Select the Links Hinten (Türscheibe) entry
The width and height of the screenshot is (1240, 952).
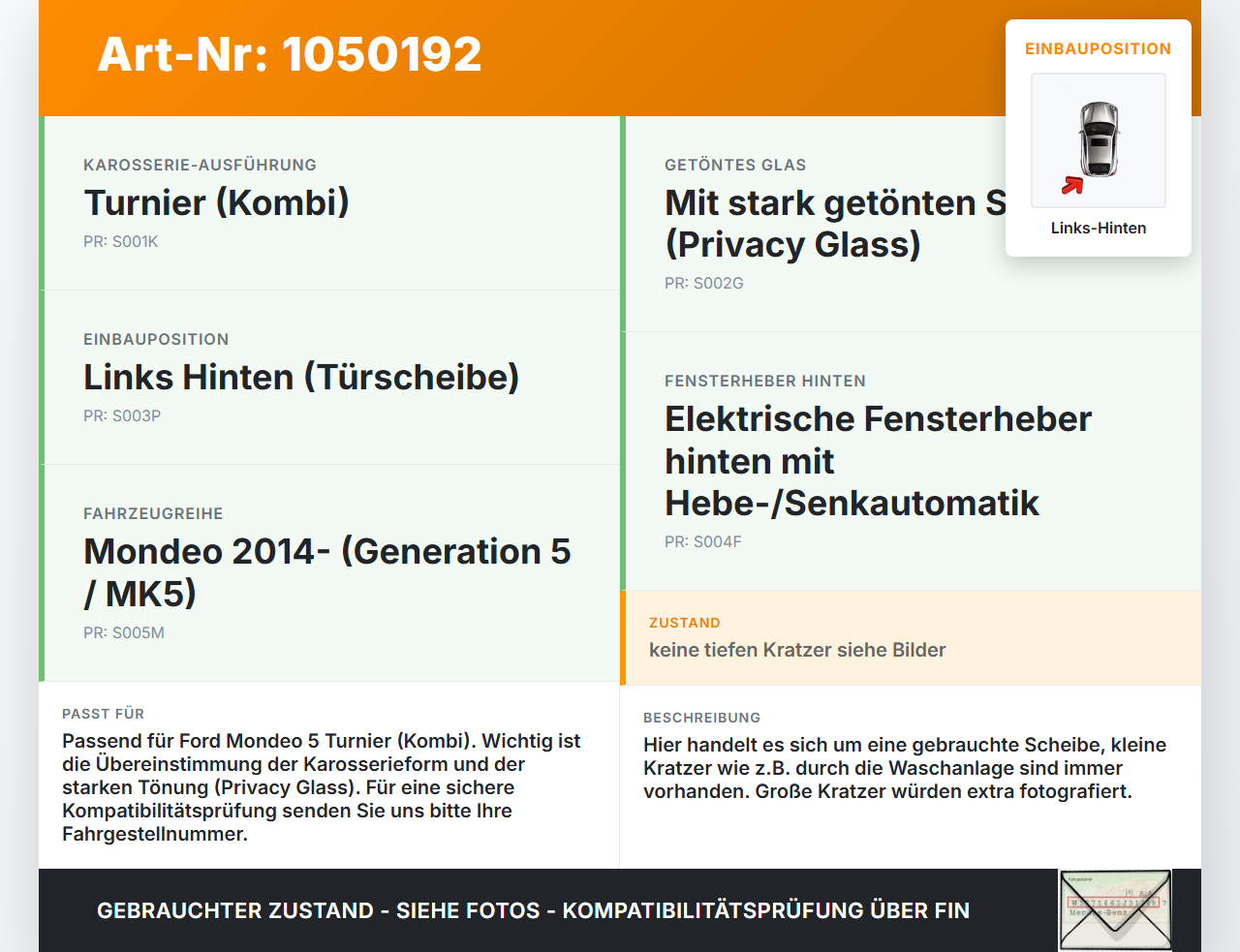(301, 377)
